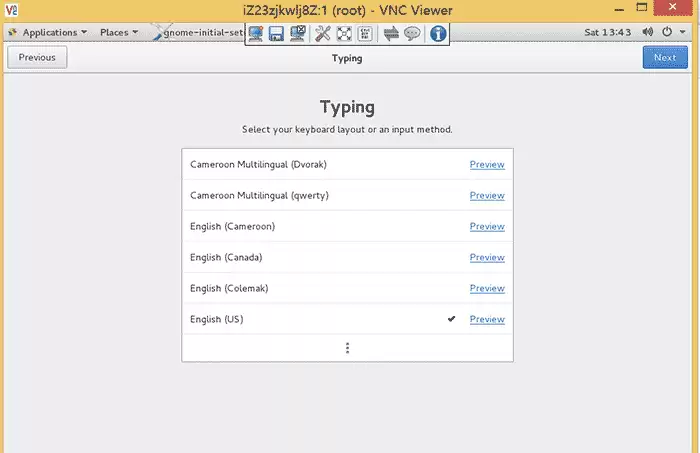The image size is (700, 453).
Task: Select the English (Canada) layout
Action: 347,257
